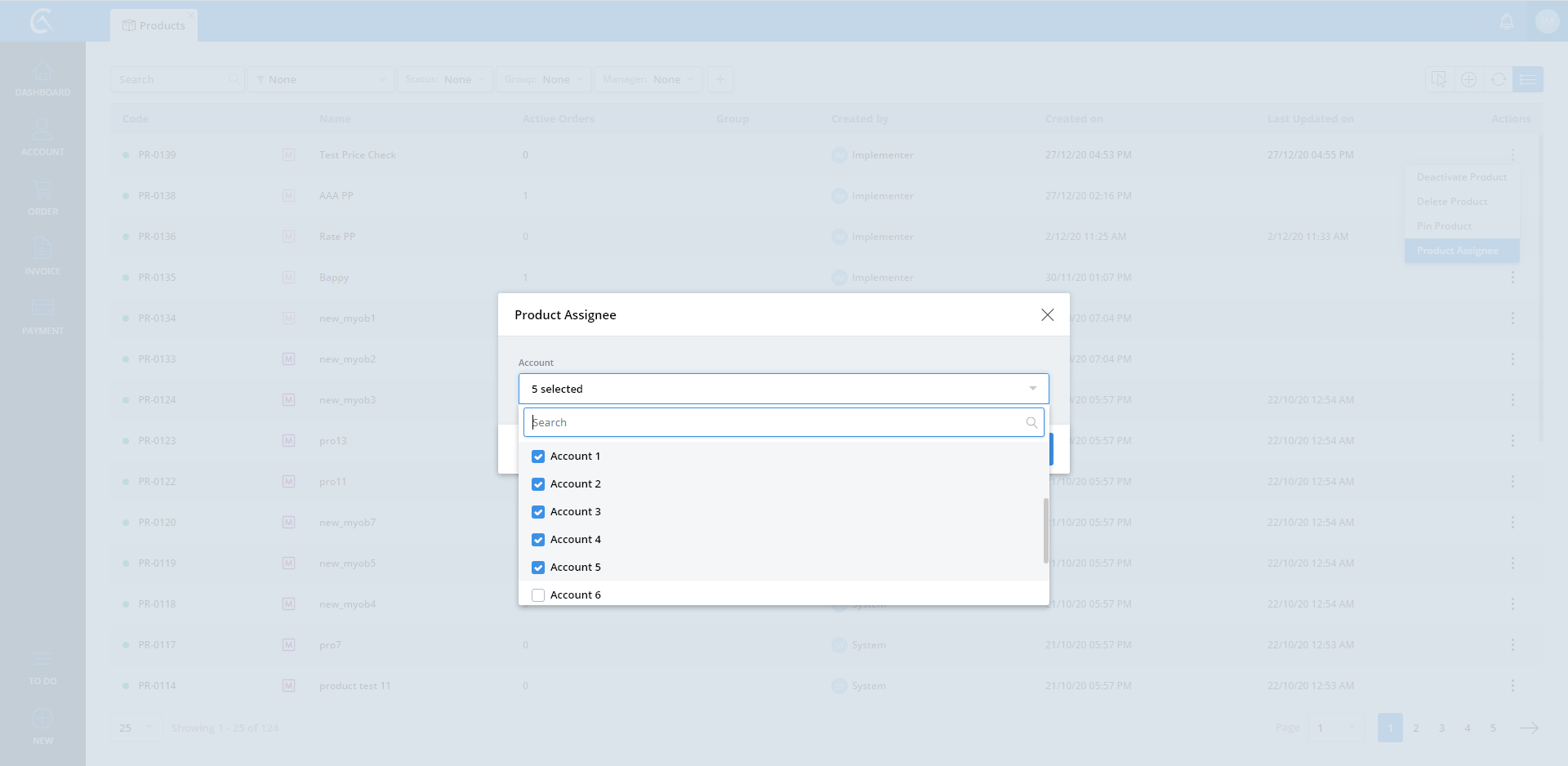Collapse the '5 selected' Account dropdown
The height and width of the screenshot is (766, 1568).
[1032, 389]
